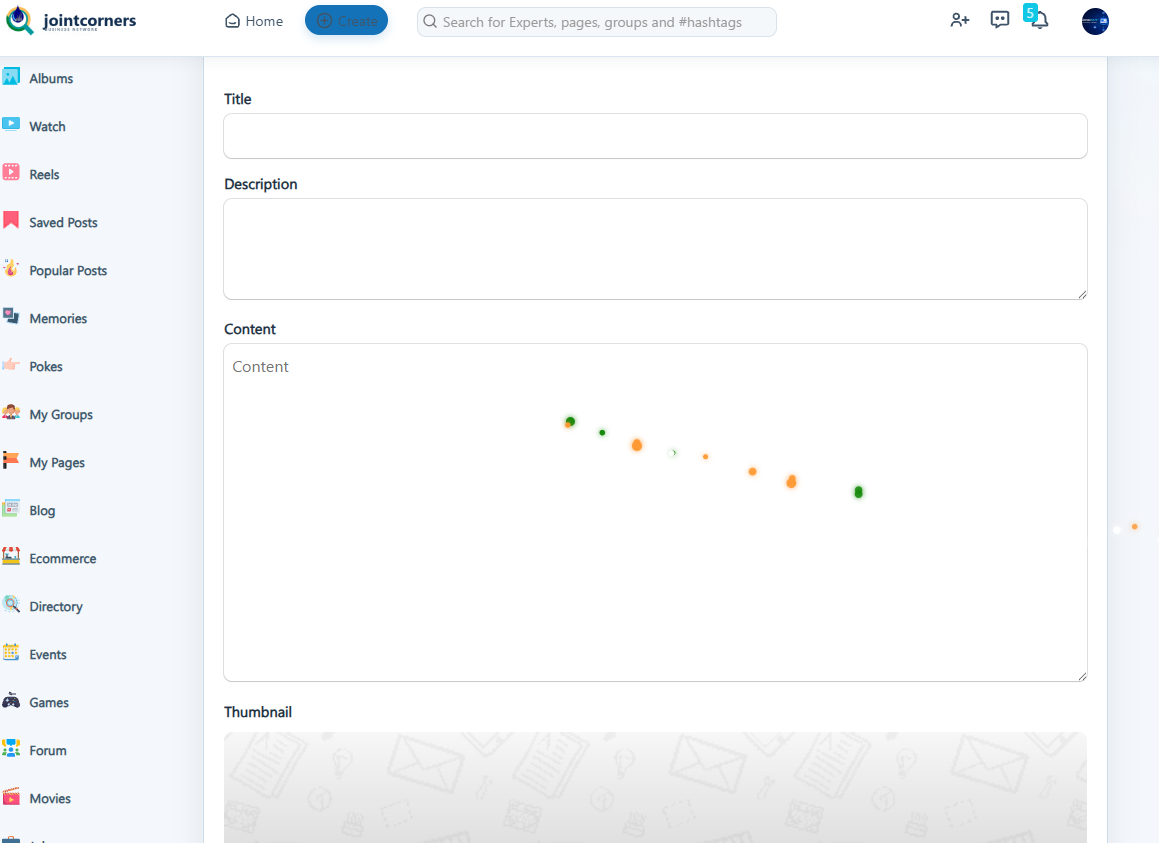
Task: Click into the Description text area
Action: 655,249
